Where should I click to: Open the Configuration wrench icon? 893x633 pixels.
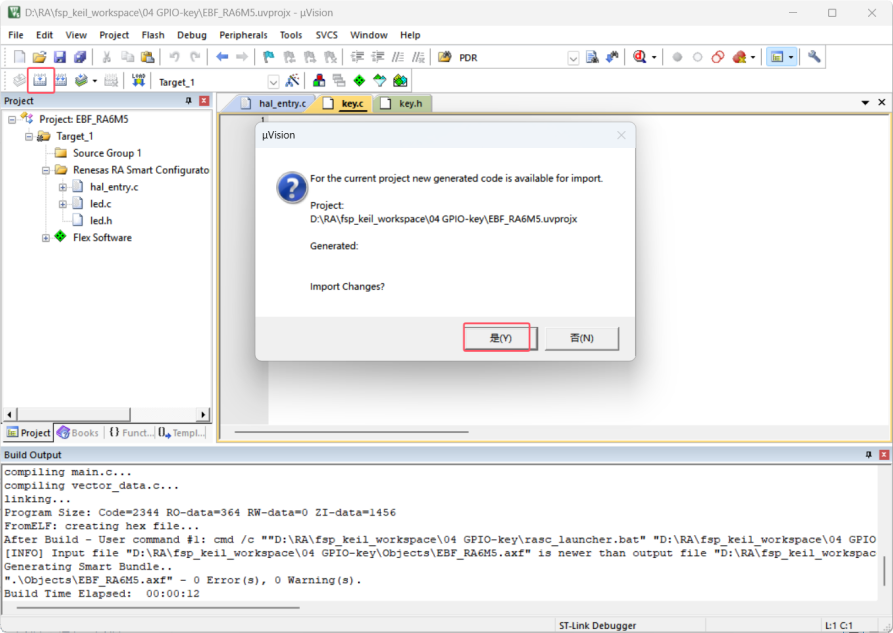(814, 57)
